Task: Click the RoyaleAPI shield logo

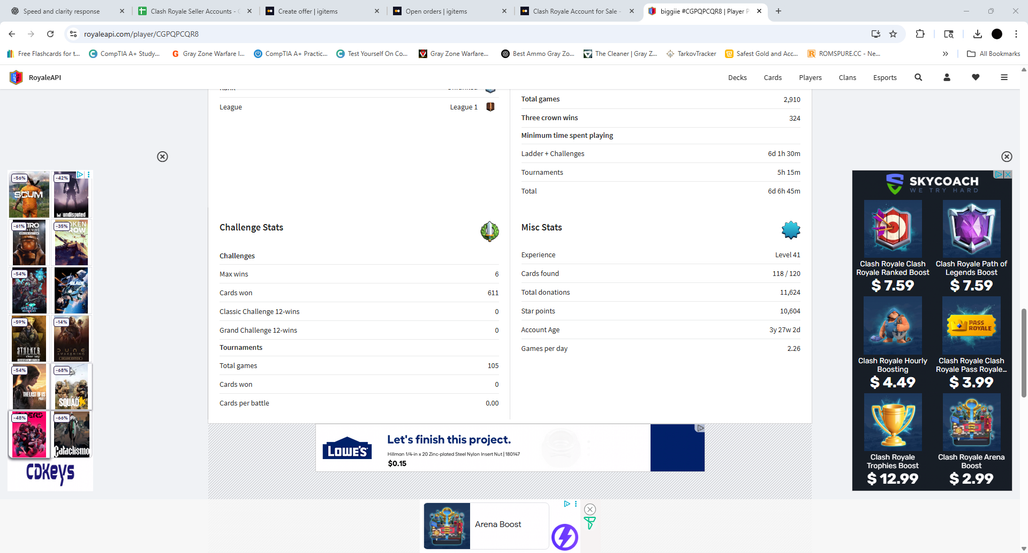Action: pos(16,77)
